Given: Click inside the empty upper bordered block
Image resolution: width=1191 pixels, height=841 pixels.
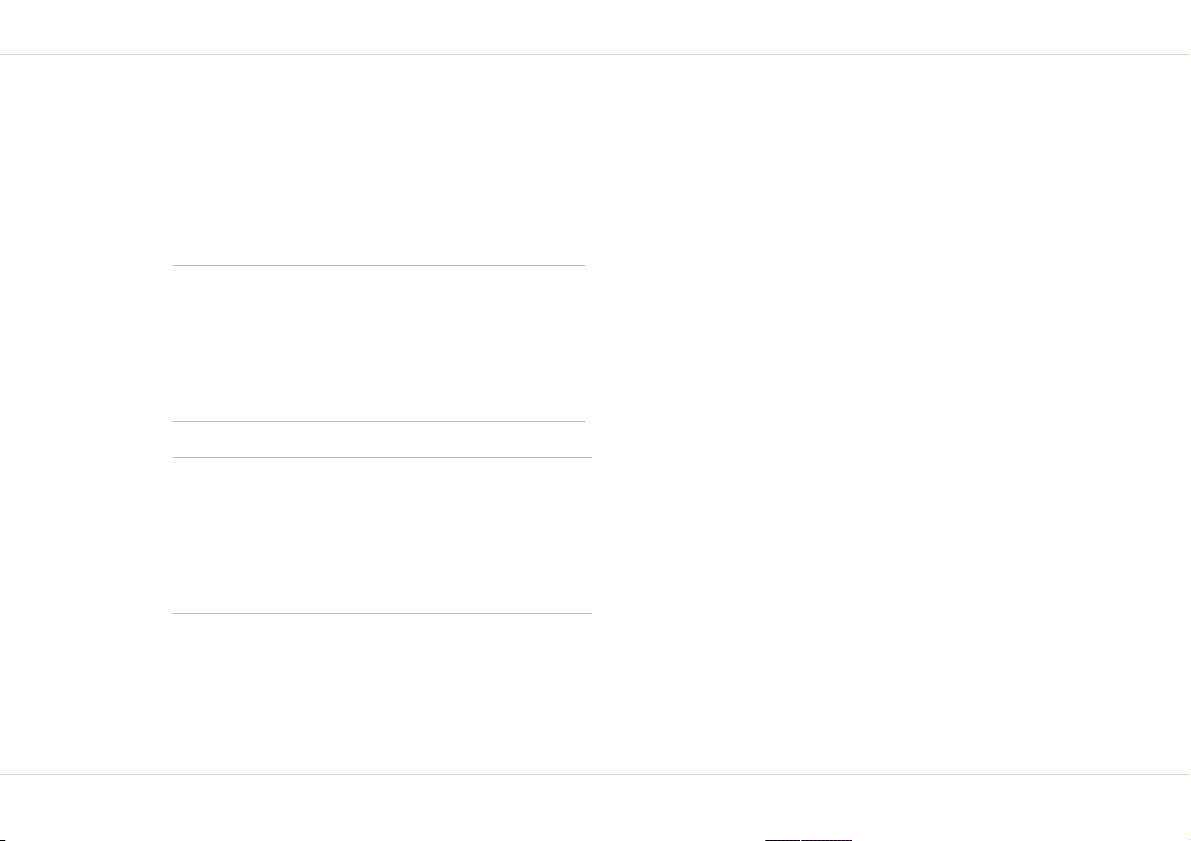Looking at the screenshot, I should (x=379, y=343).
